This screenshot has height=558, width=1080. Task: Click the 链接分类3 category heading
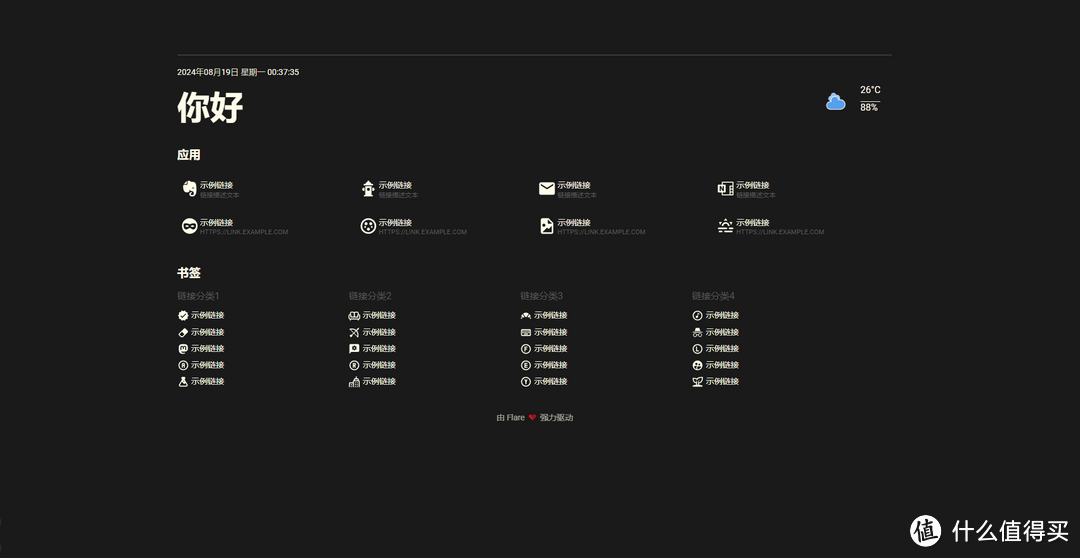pyautogui.click(x=541, y=296)
